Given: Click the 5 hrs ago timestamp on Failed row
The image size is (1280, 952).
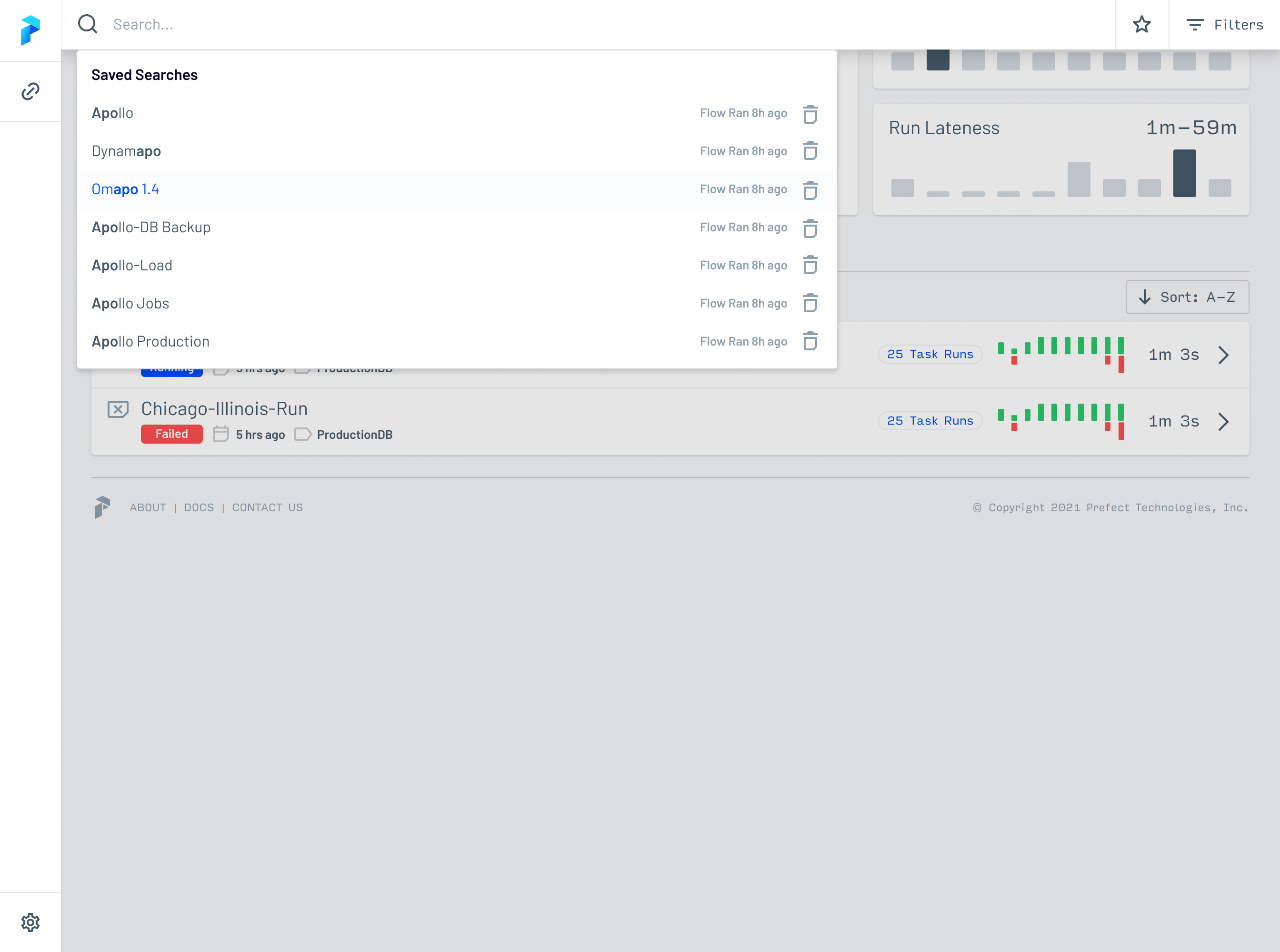Looking at the screenshot, I should [260, 435].
